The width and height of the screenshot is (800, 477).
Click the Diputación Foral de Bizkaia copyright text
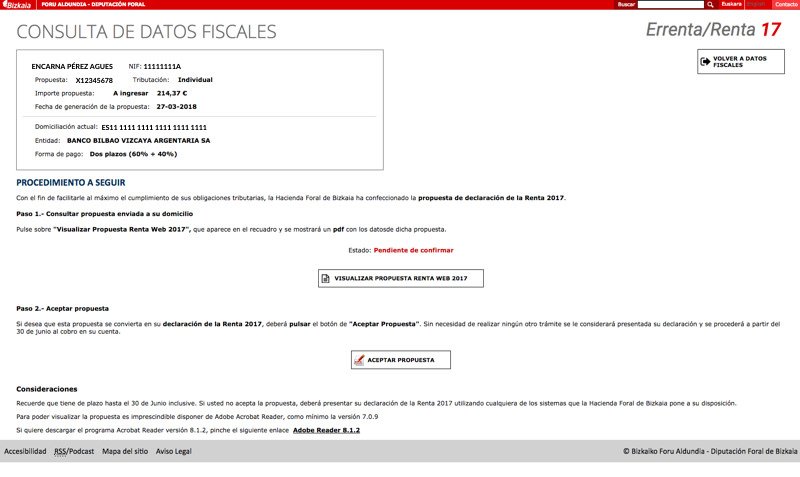(710, 451)
